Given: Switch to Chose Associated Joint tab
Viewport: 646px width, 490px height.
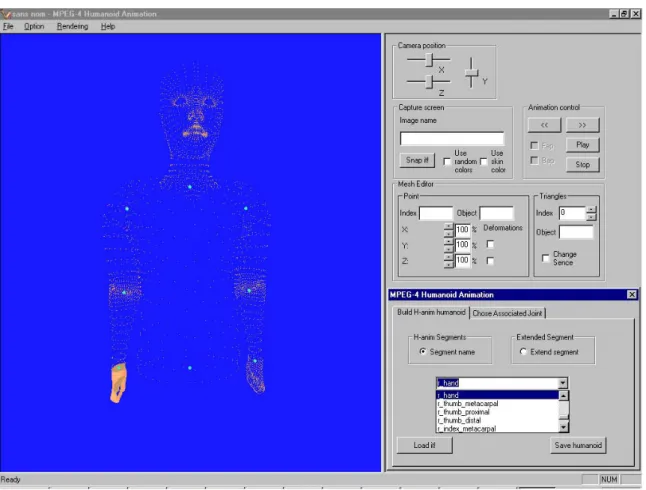Looking at the screenshot, I should click(507, 313).
